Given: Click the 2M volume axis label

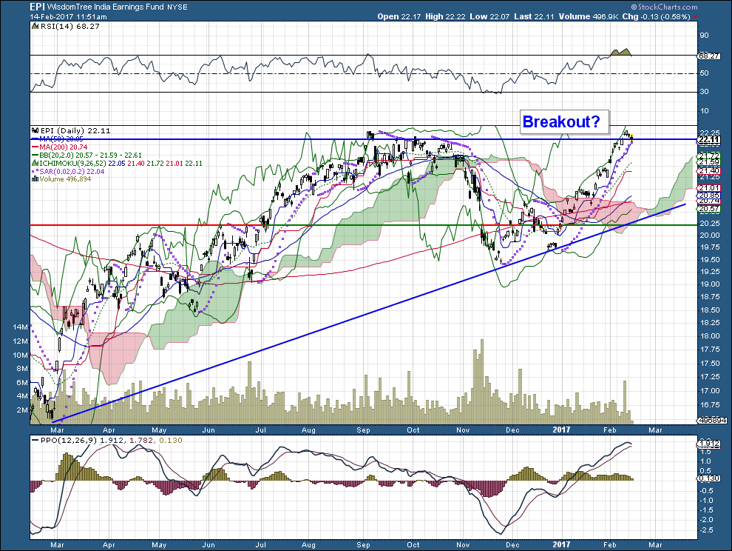Looking at the screenshot, I should click(x=22, y=410).
